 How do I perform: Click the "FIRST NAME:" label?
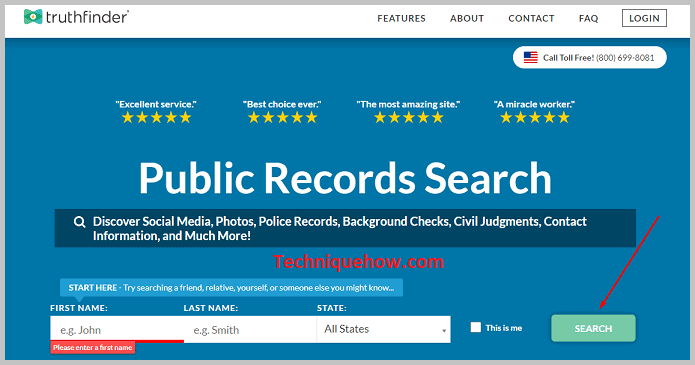(x=79, y=308)
